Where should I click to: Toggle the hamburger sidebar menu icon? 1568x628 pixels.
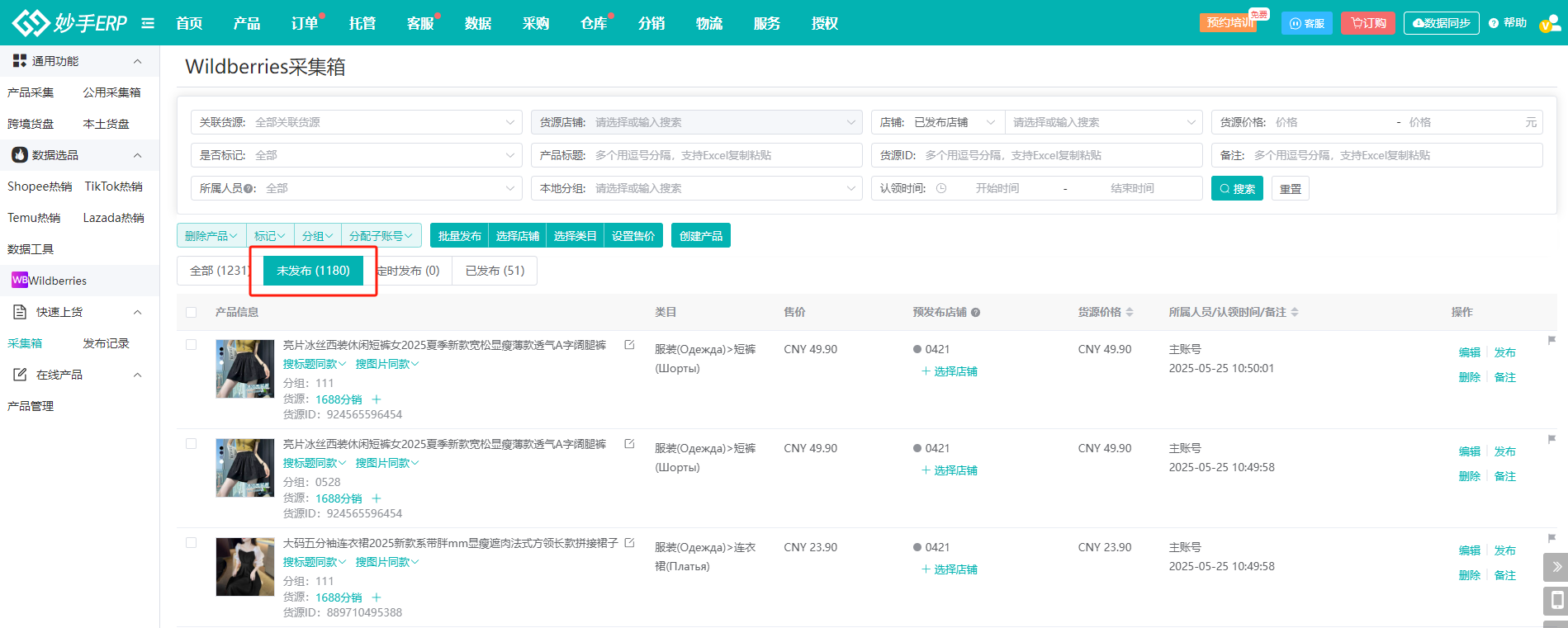(148, 23)
